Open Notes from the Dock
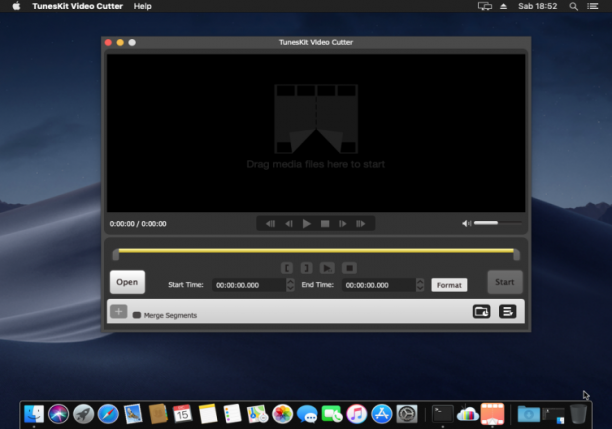 coord(208,414)
